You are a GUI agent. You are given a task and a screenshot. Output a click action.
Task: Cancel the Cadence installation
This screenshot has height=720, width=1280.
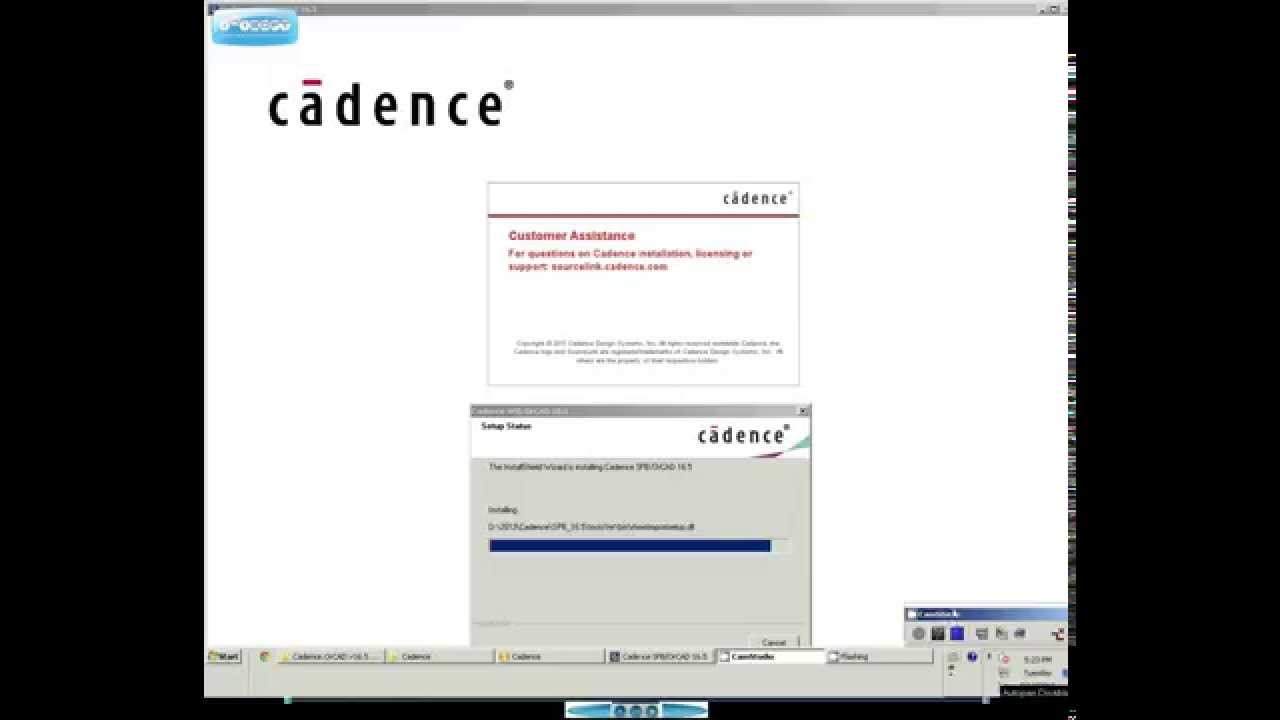(x=773, y=642)
